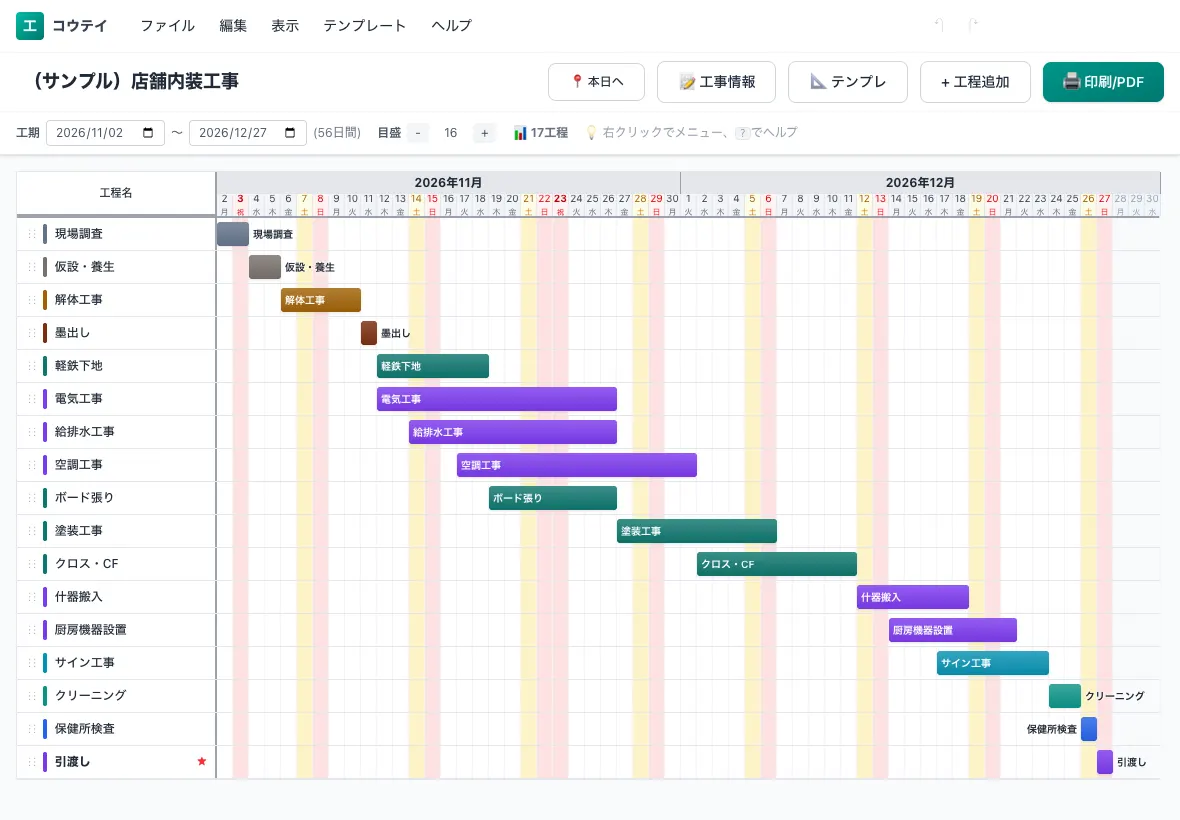The image size is (1180, 820).
Task: Select the 墨出し gantt bar
Action: [x=369, y=333]
